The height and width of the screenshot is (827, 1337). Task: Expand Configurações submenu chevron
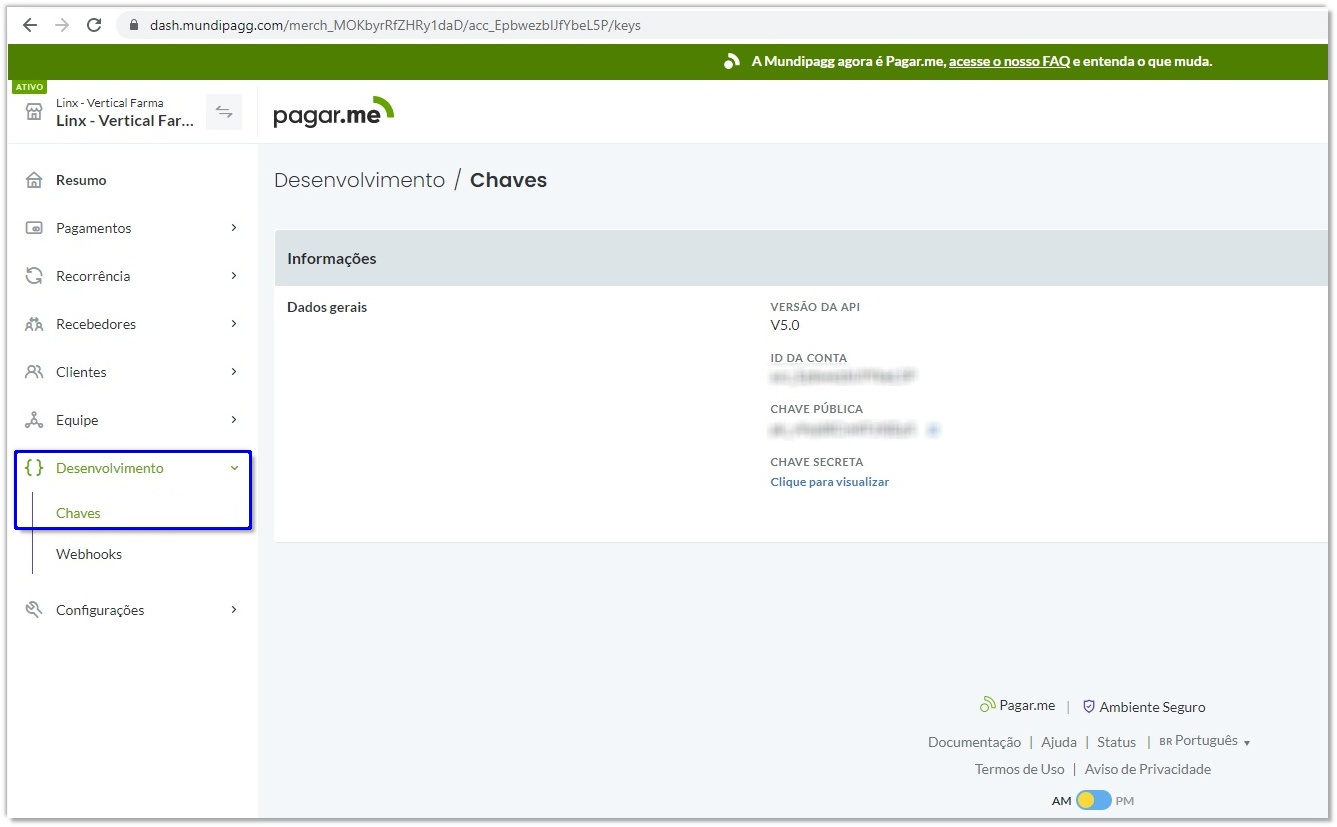click(x=234, y=610)
